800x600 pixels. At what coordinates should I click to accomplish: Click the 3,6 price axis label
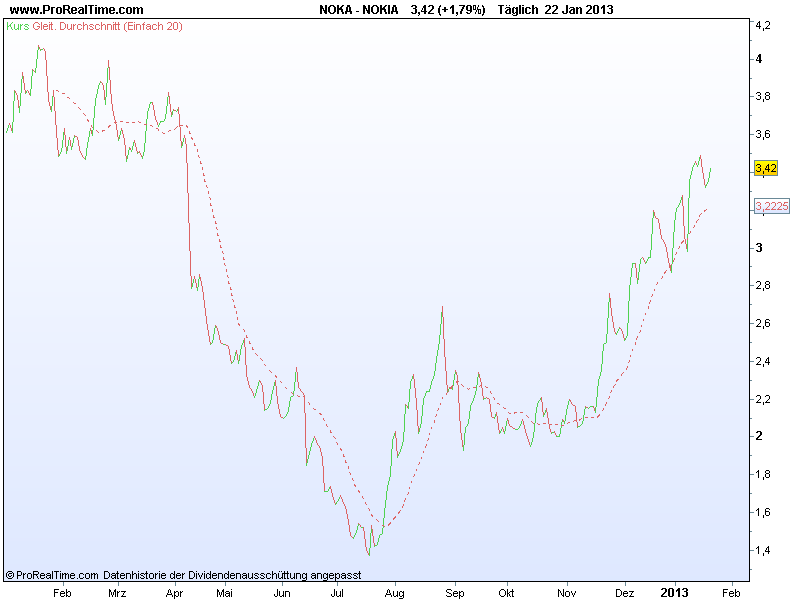click(763, 134)
